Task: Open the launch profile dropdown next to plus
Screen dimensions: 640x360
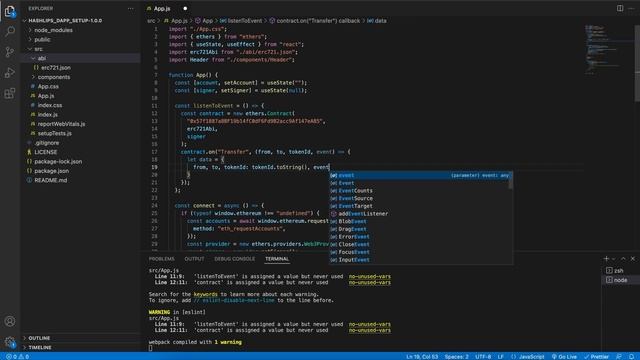Action: [614, 259]
